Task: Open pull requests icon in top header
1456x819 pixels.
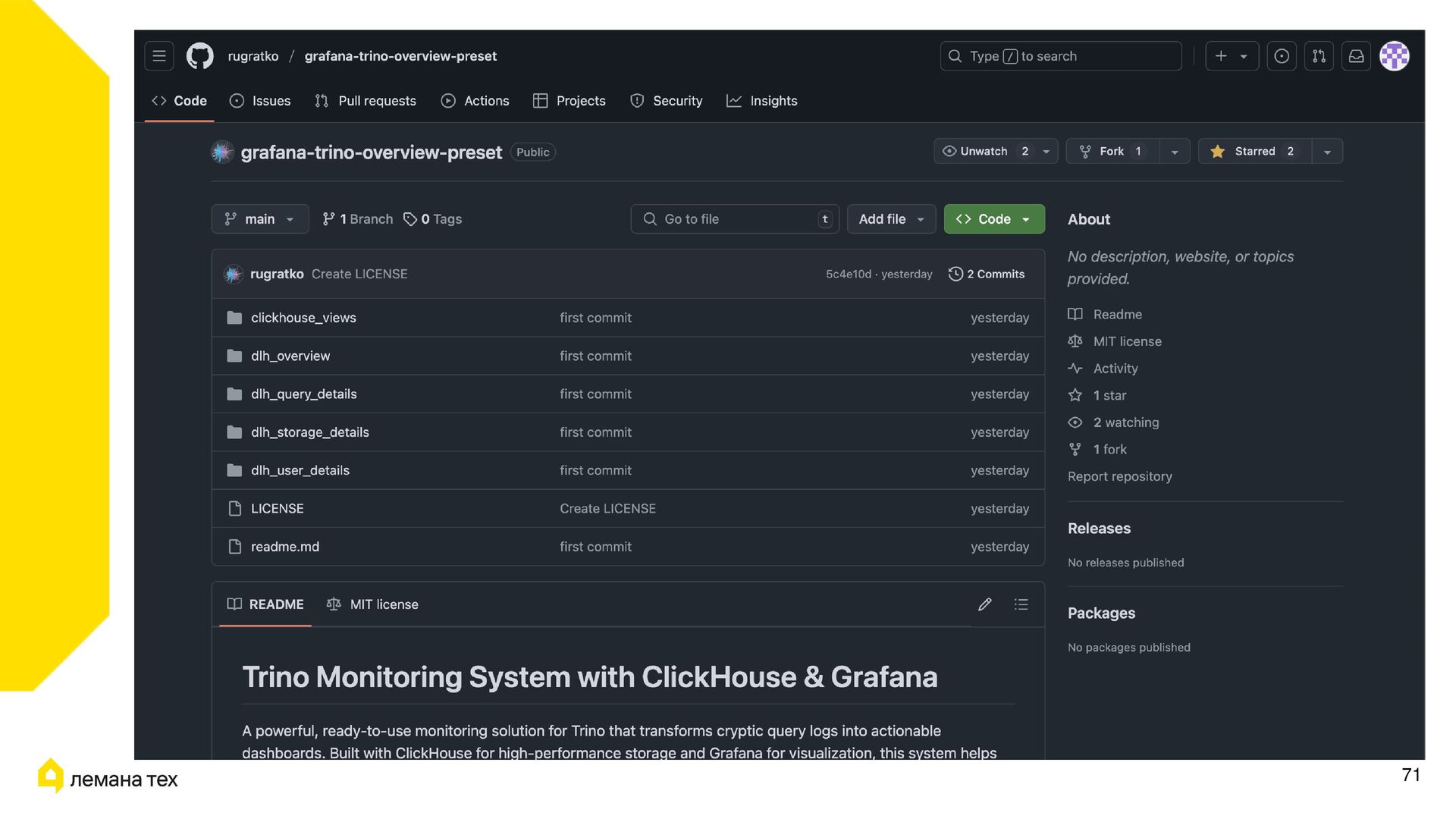Action: [1319, 56]
